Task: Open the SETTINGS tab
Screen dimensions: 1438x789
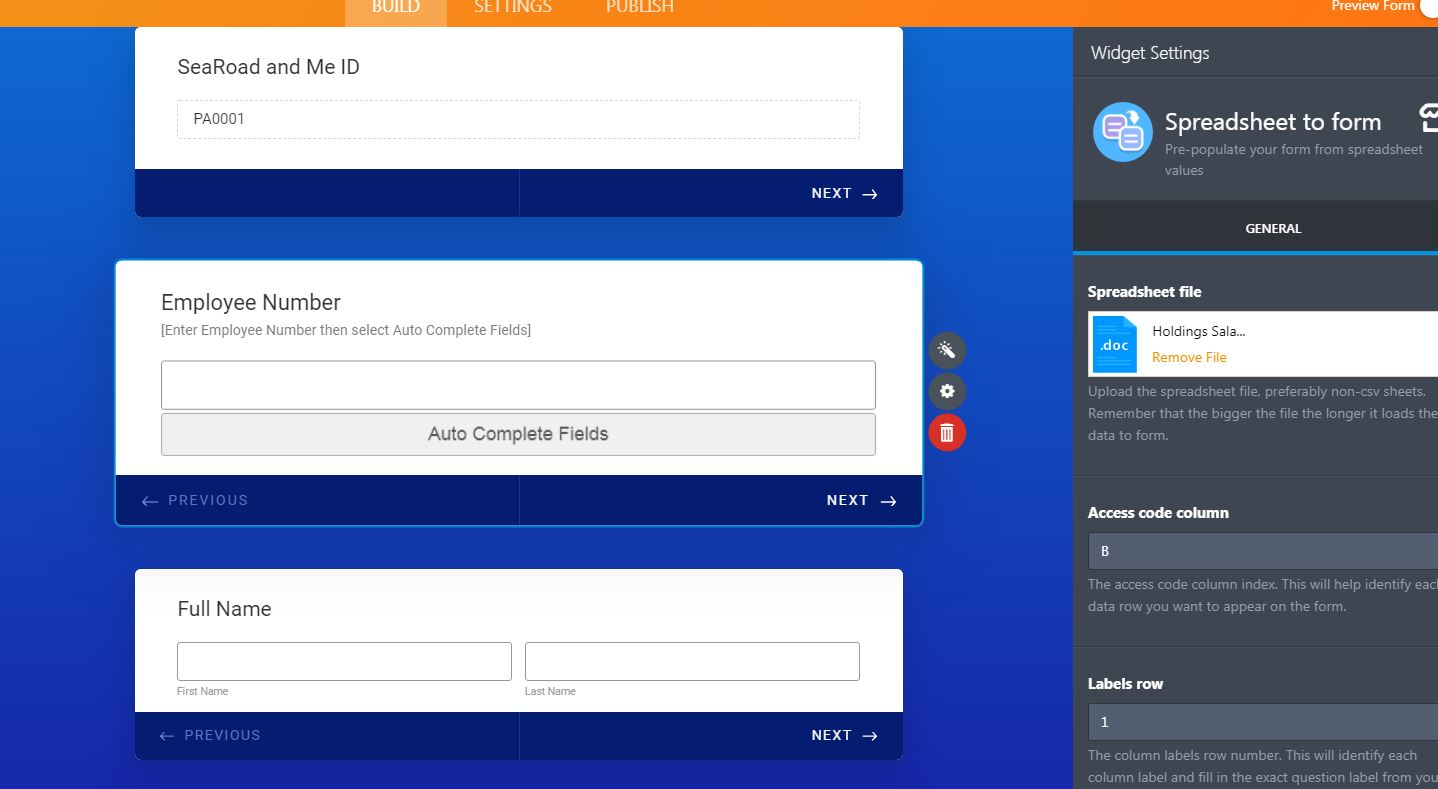Action: pyautogui.click(x=512, y=8)
